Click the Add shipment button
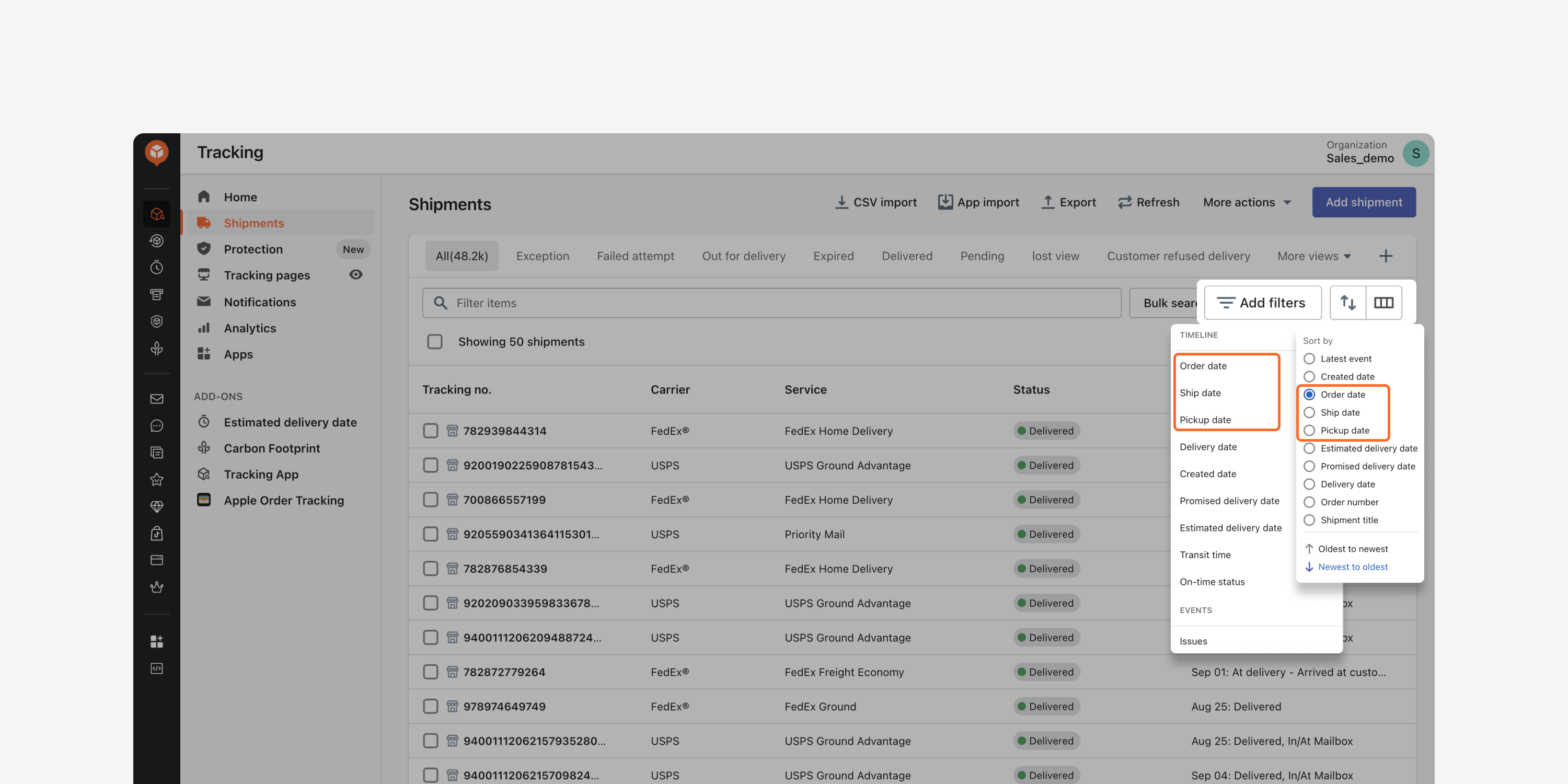Viewport: 1568px width, 784px height. point(1364,202)
